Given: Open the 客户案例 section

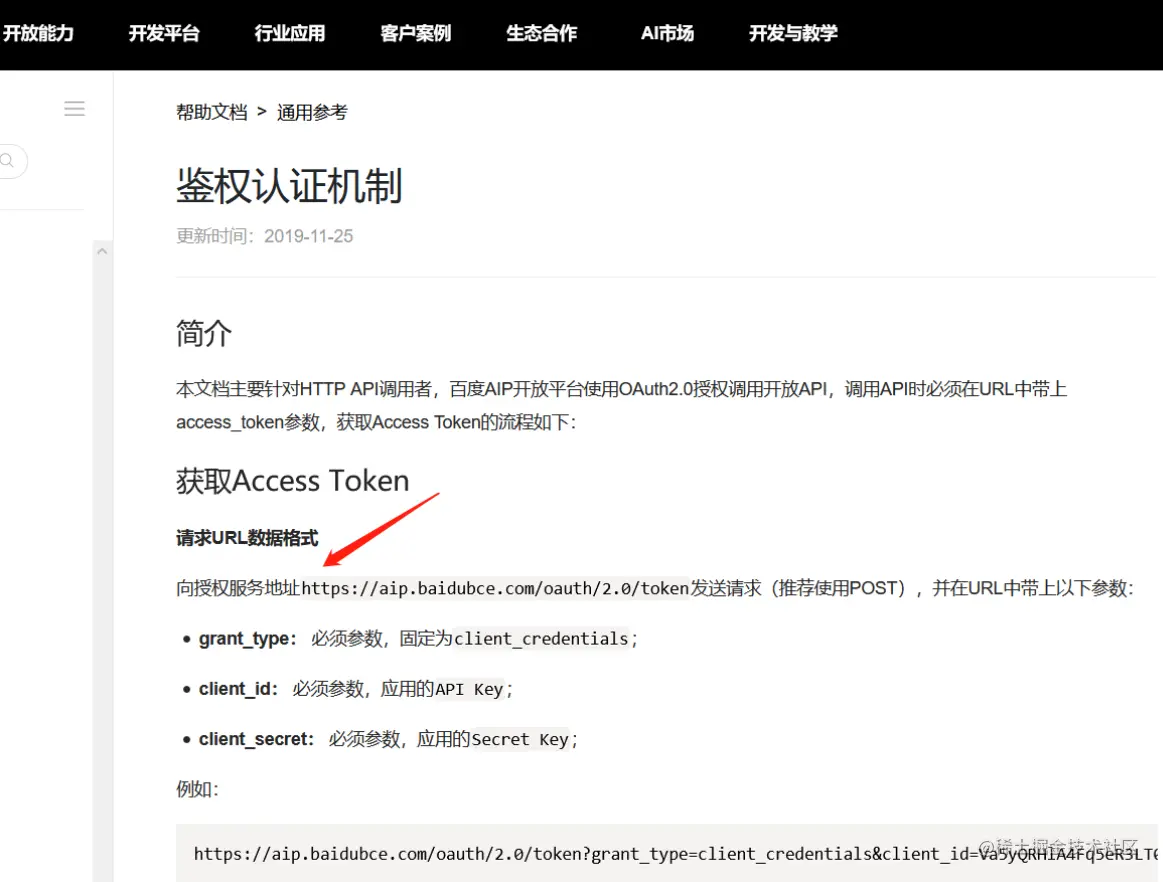Looking at the screenshot, I should [415, 33].
